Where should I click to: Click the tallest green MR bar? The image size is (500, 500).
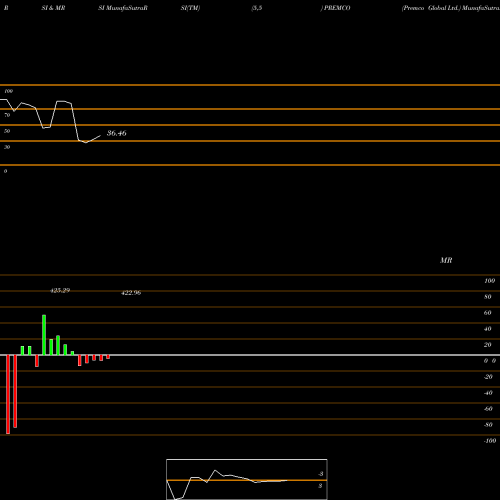point(44,335)
